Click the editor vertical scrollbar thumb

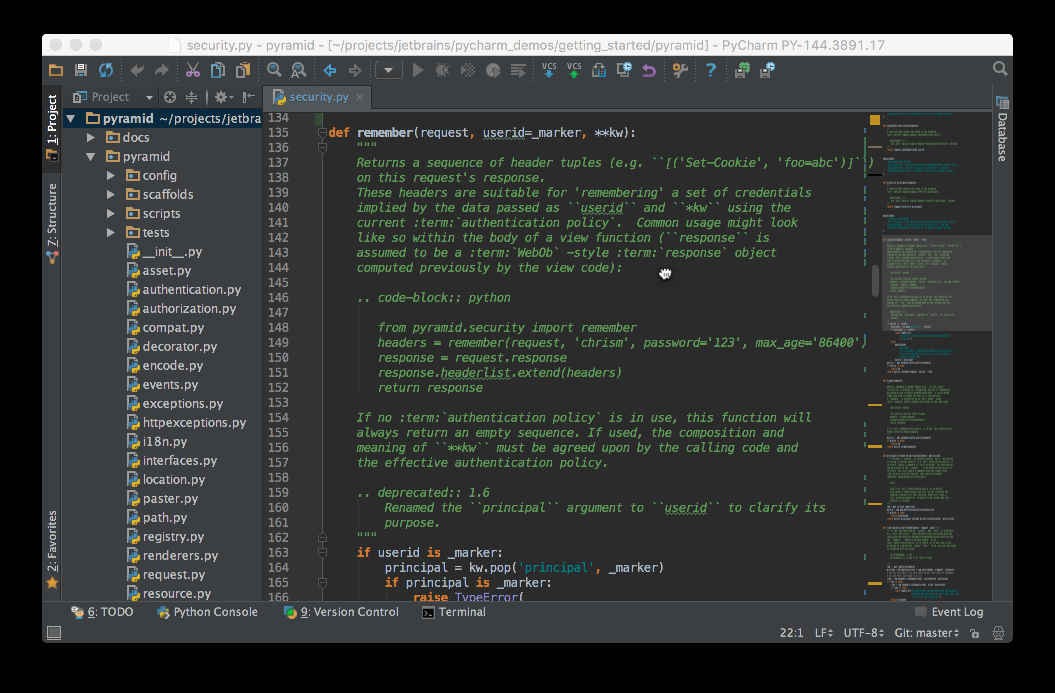876,280
